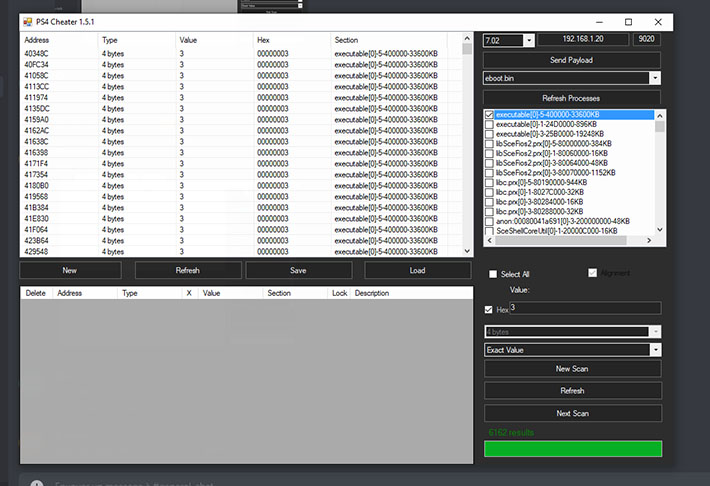Toggle the Hex checkbox
Viewport: 710px width, 486px height.
coord(489,310)
